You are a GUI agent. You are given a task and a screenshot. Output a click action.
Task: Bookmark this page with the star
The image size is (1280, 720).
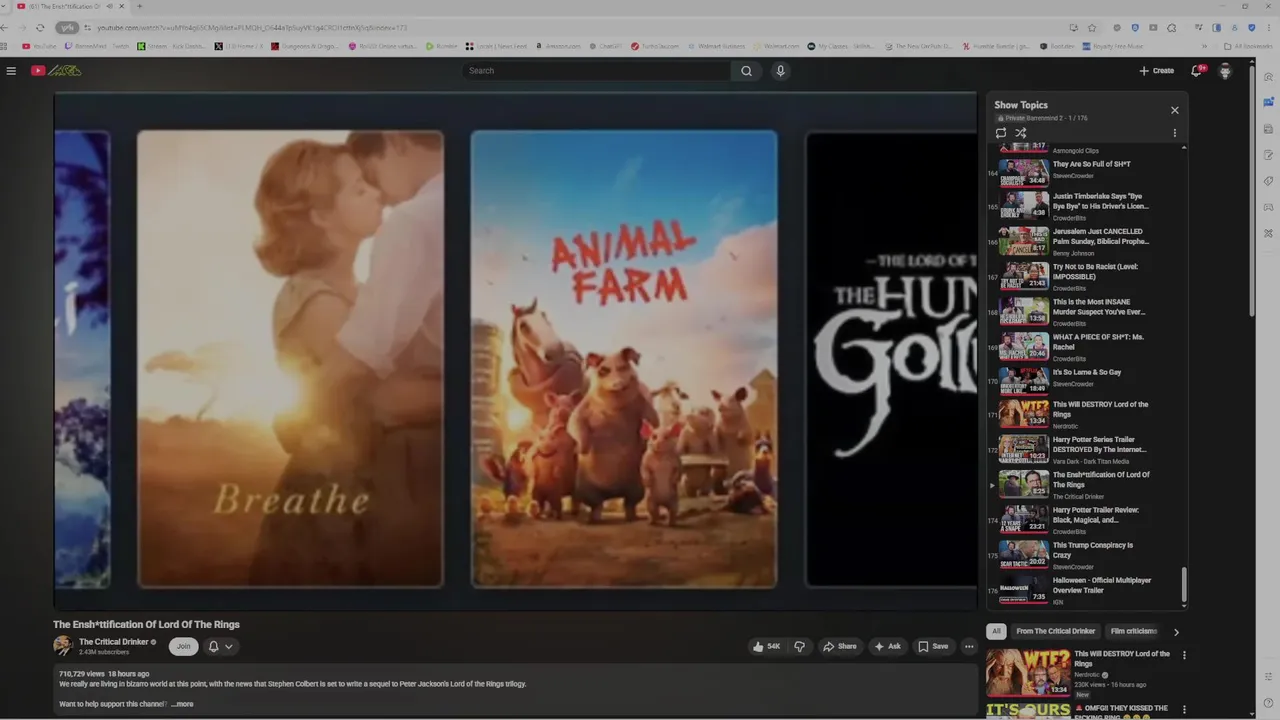point(1091,27)
